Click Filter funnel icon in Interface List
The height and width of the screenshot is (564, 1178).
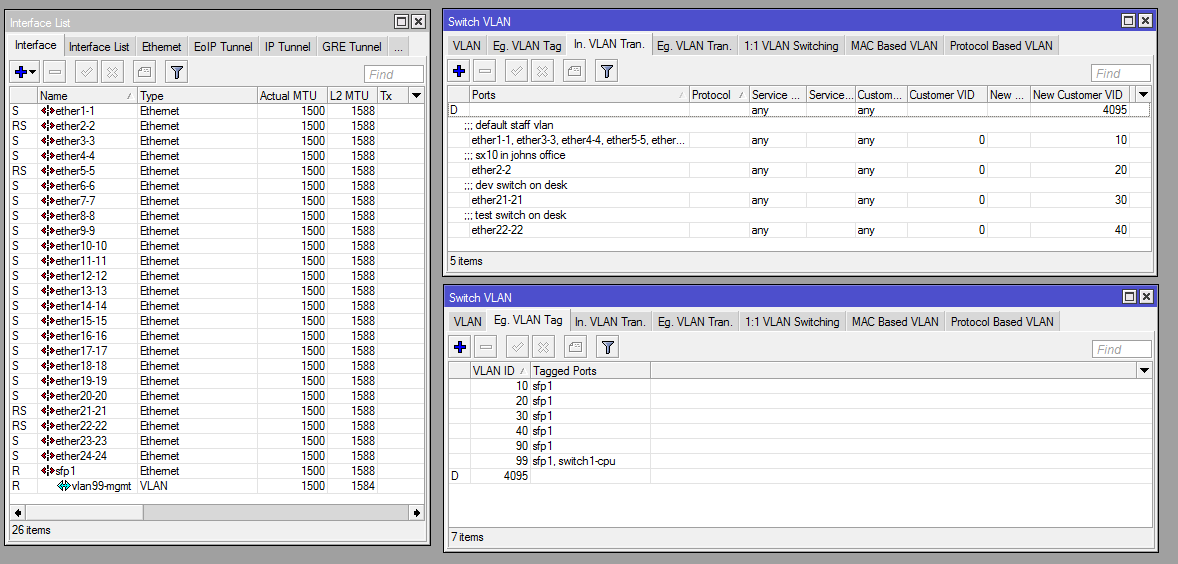(x=177, y=72)
